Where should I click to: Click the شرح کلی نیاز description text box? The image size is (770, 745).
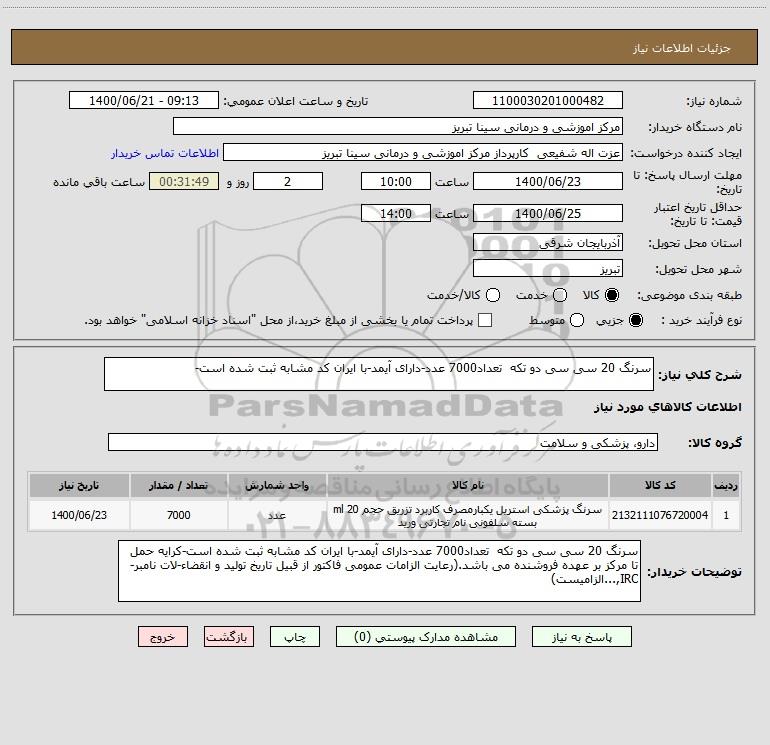pos(379,374)
